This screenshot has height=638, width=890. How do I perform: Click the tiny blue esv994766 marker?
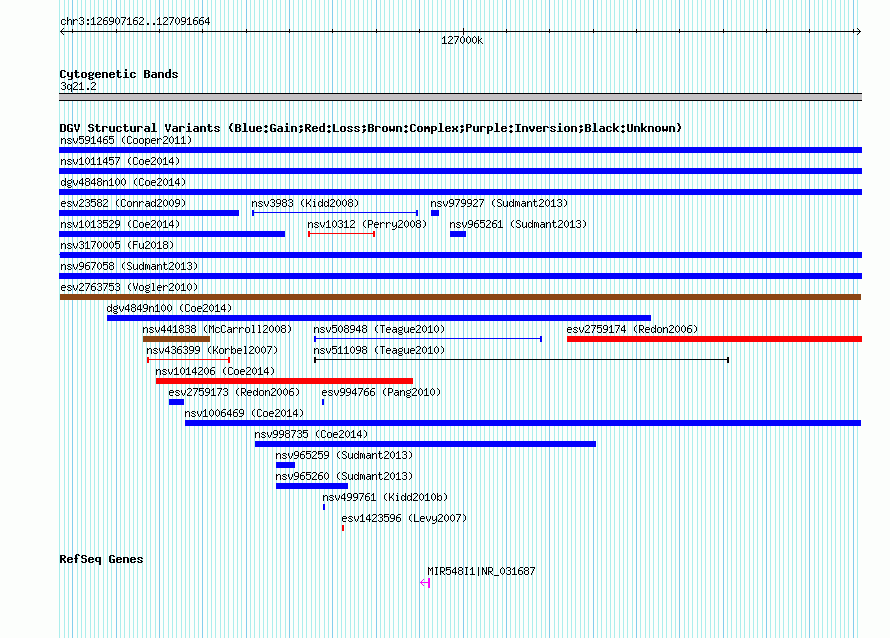[323, 402]
